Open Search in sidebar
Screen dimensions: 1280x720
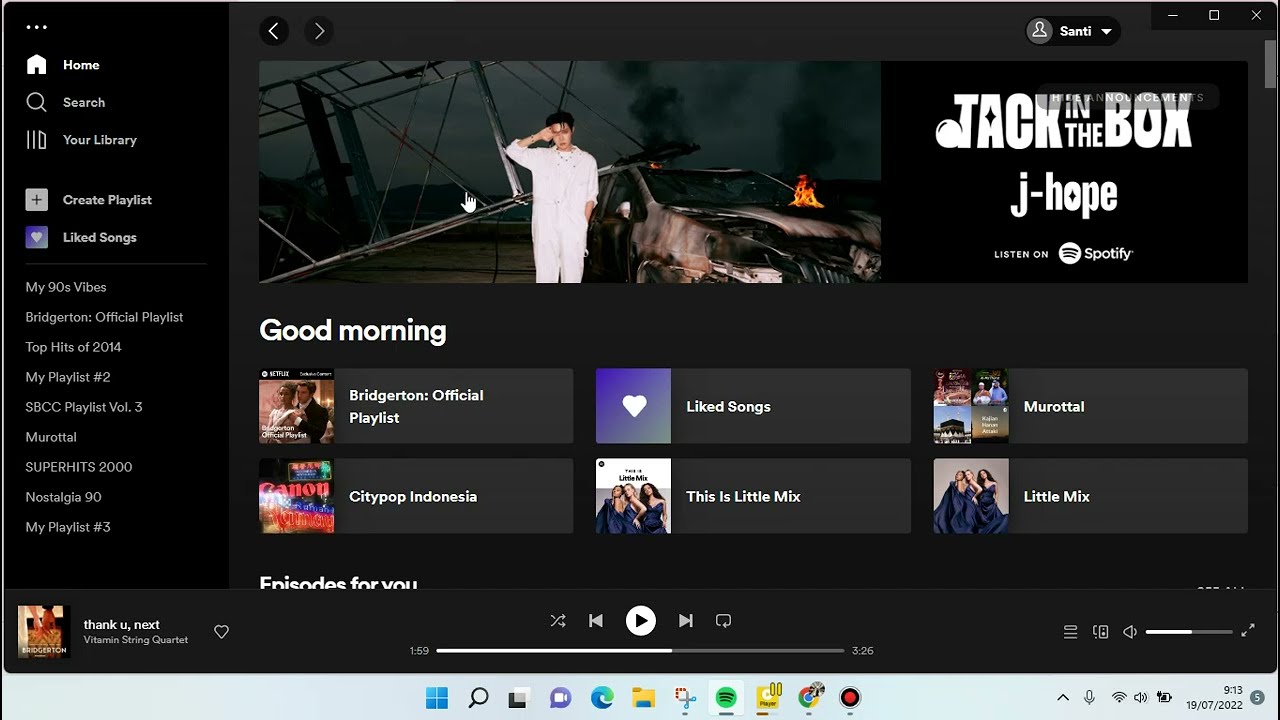65,102
